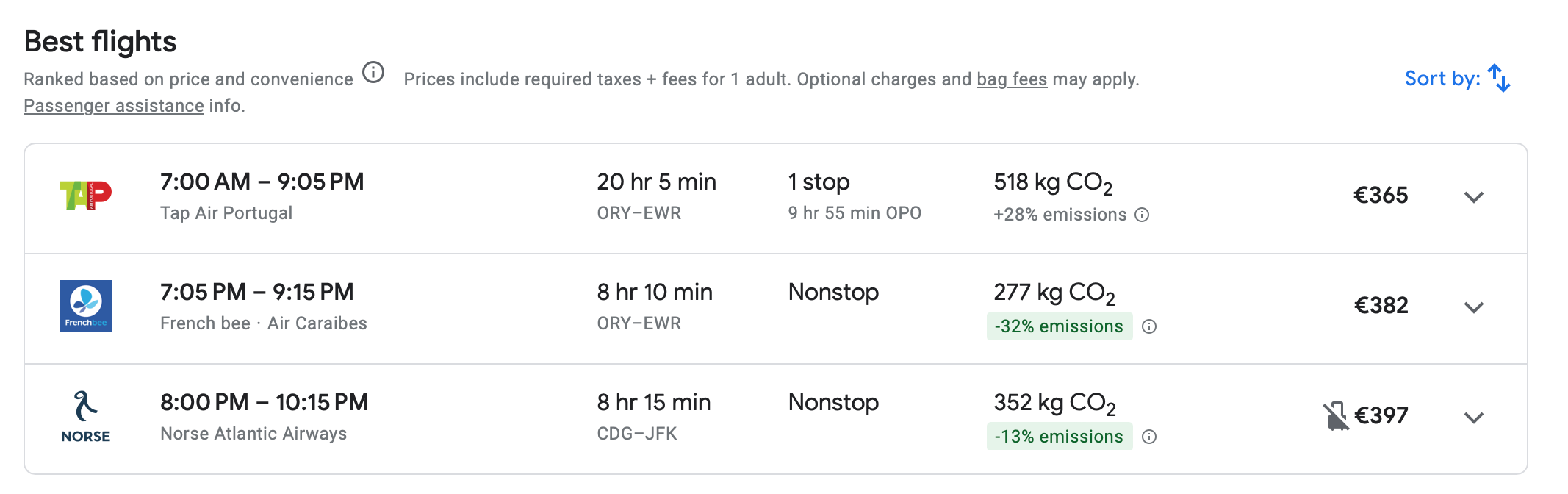Expand the French bee flight details
Viewport: 1568px width, 494px height.
[x=1474, y=307]
